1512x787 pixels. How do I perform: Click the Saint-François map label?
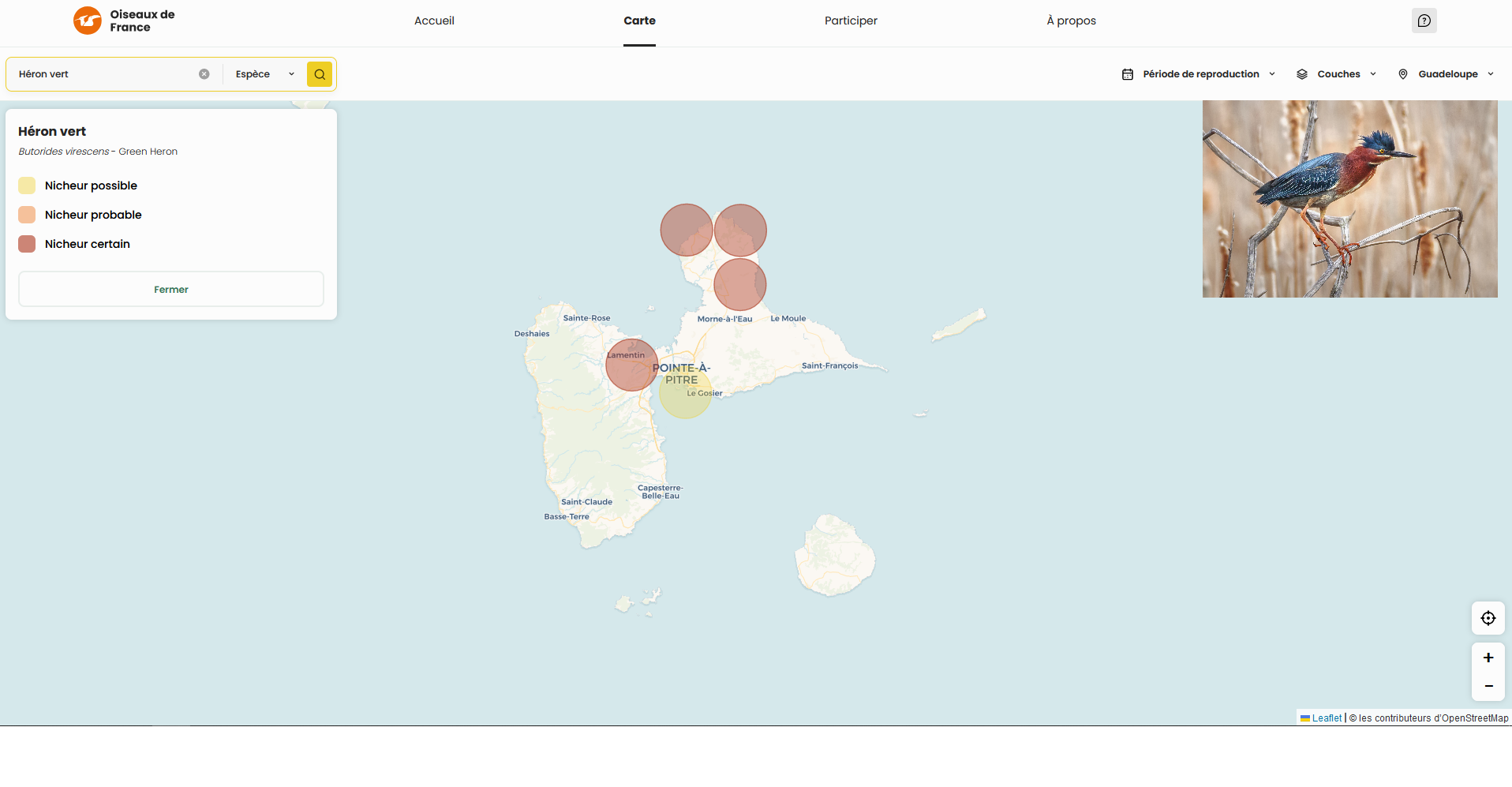(829, 365)
